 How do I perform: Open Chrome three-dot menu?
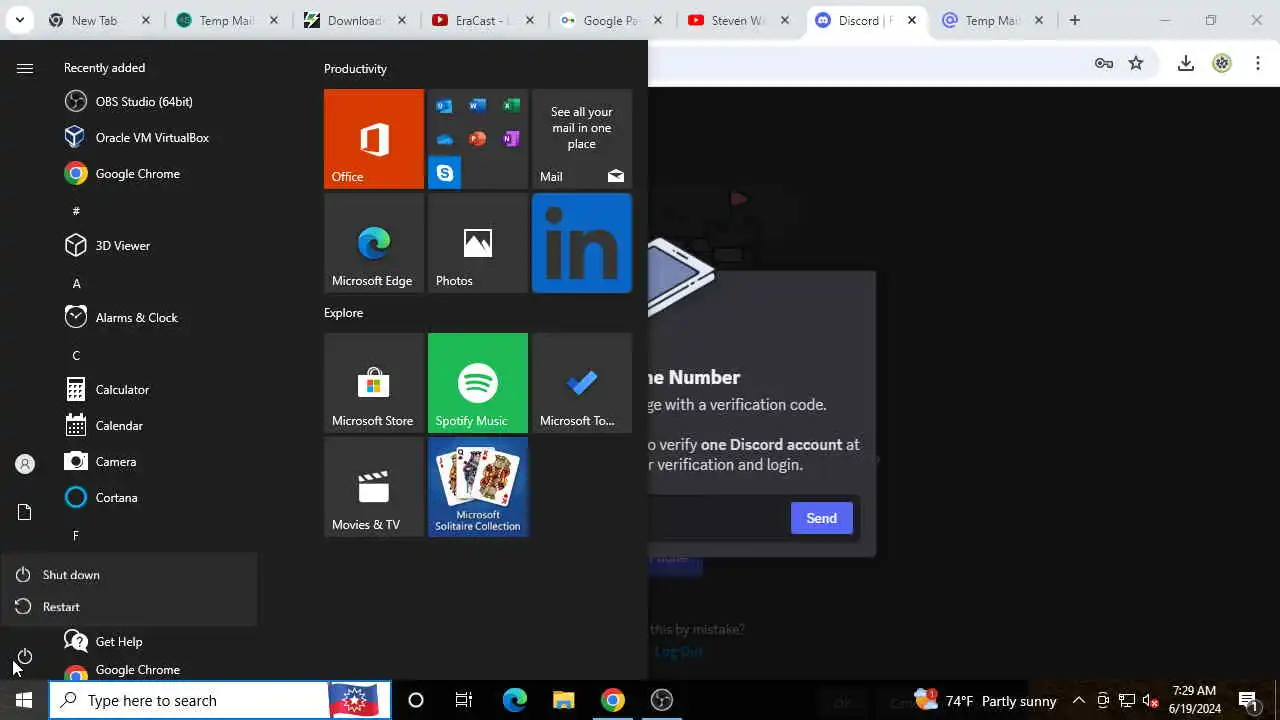[x=1258, y=63]
